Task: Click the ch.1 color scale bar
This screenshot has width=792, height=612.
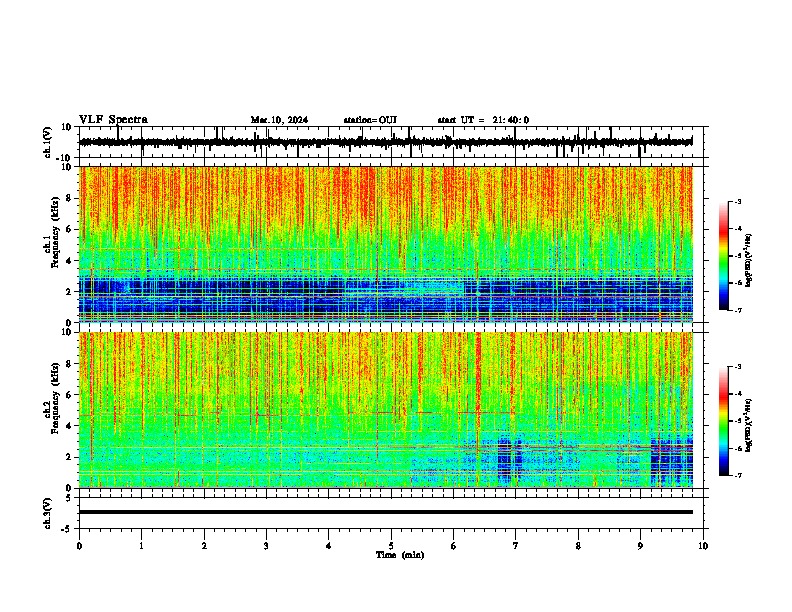Action: tap(724, 256)
